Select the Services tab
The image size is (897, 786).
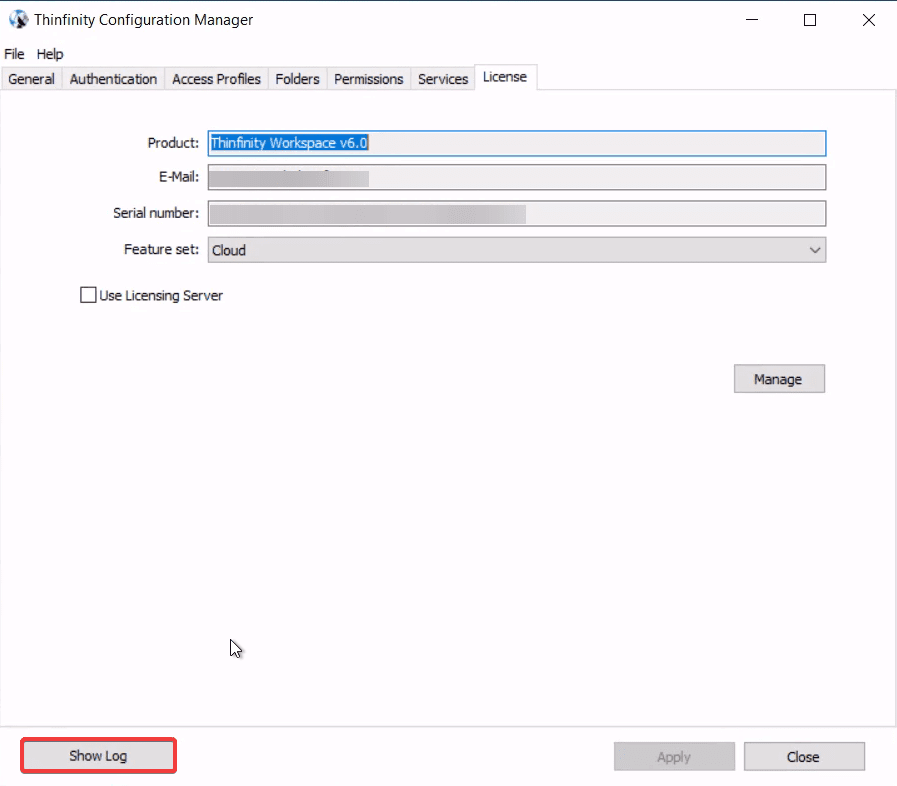pos(442,78)
